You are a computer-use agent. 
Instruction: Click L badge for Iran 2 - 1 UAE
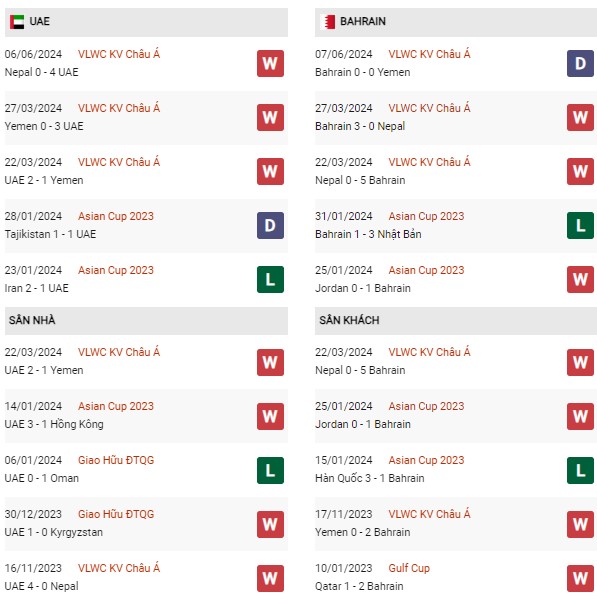coord(270,280)
